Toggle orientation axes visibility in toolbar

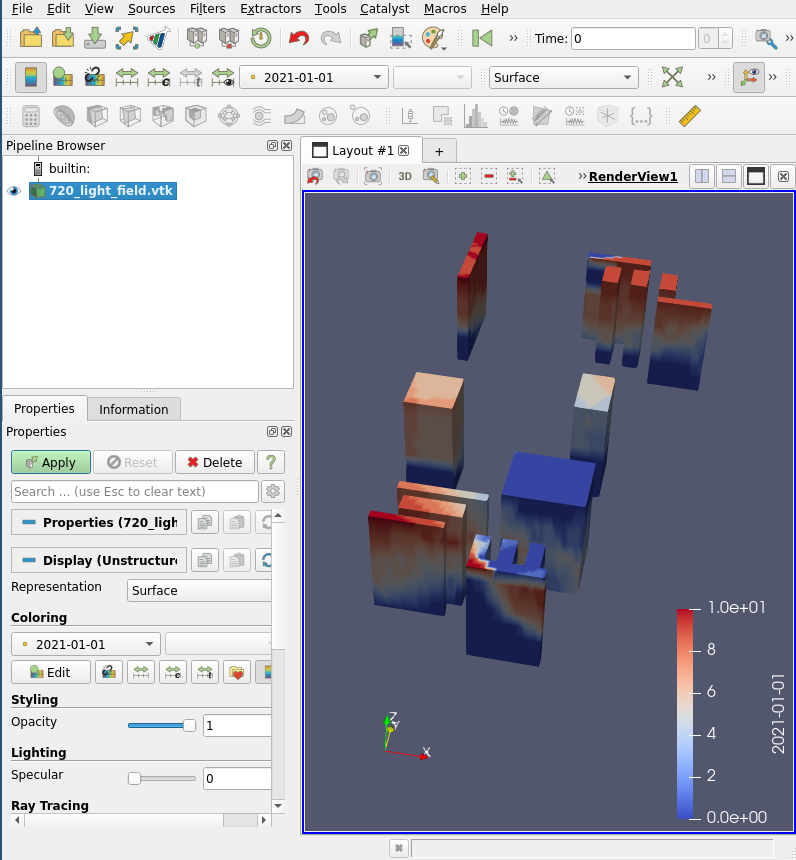coord(748,77)
